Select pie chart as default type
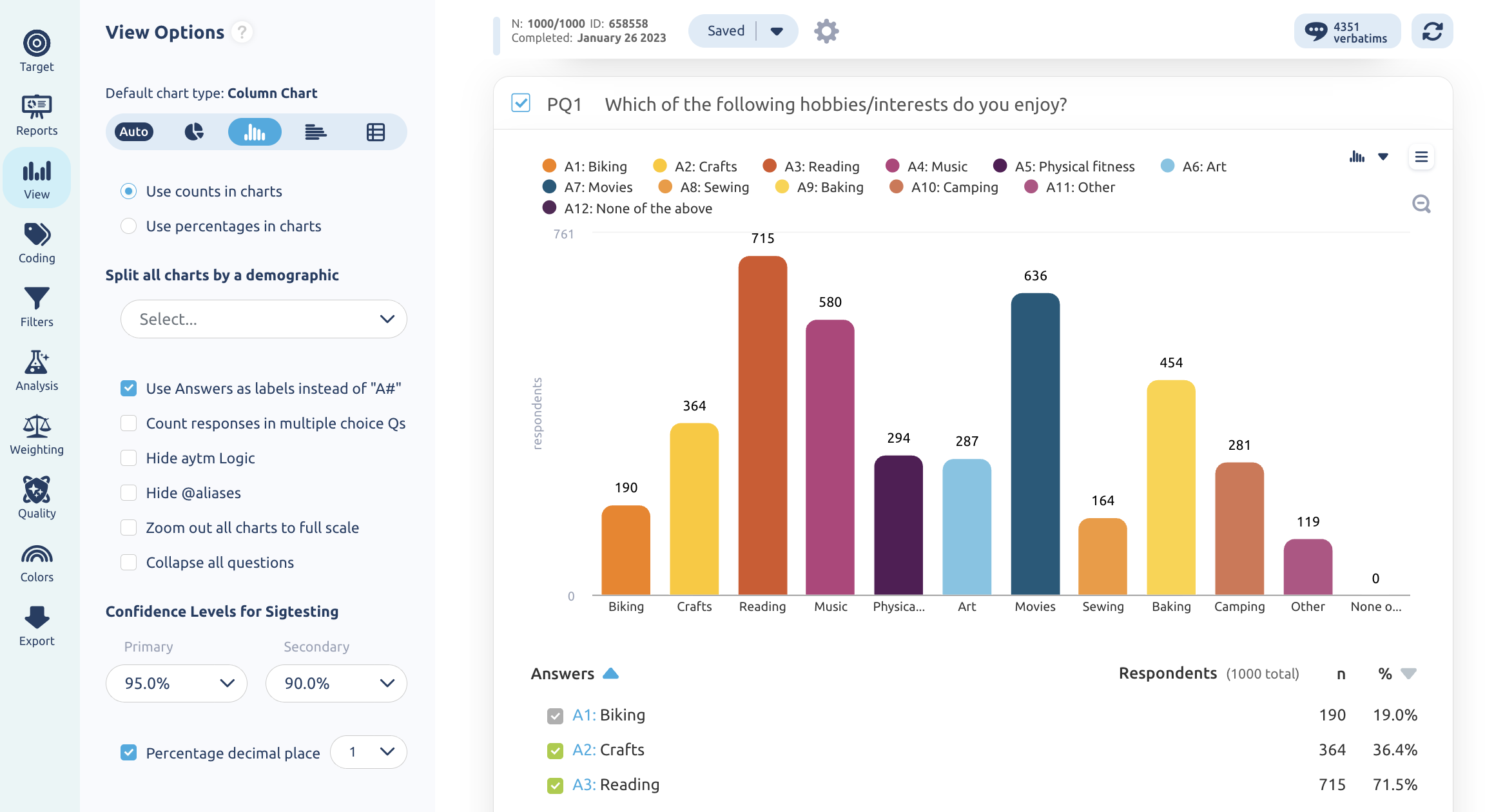The width and height of the screenshot is (1485, 812). coord(194,132)
